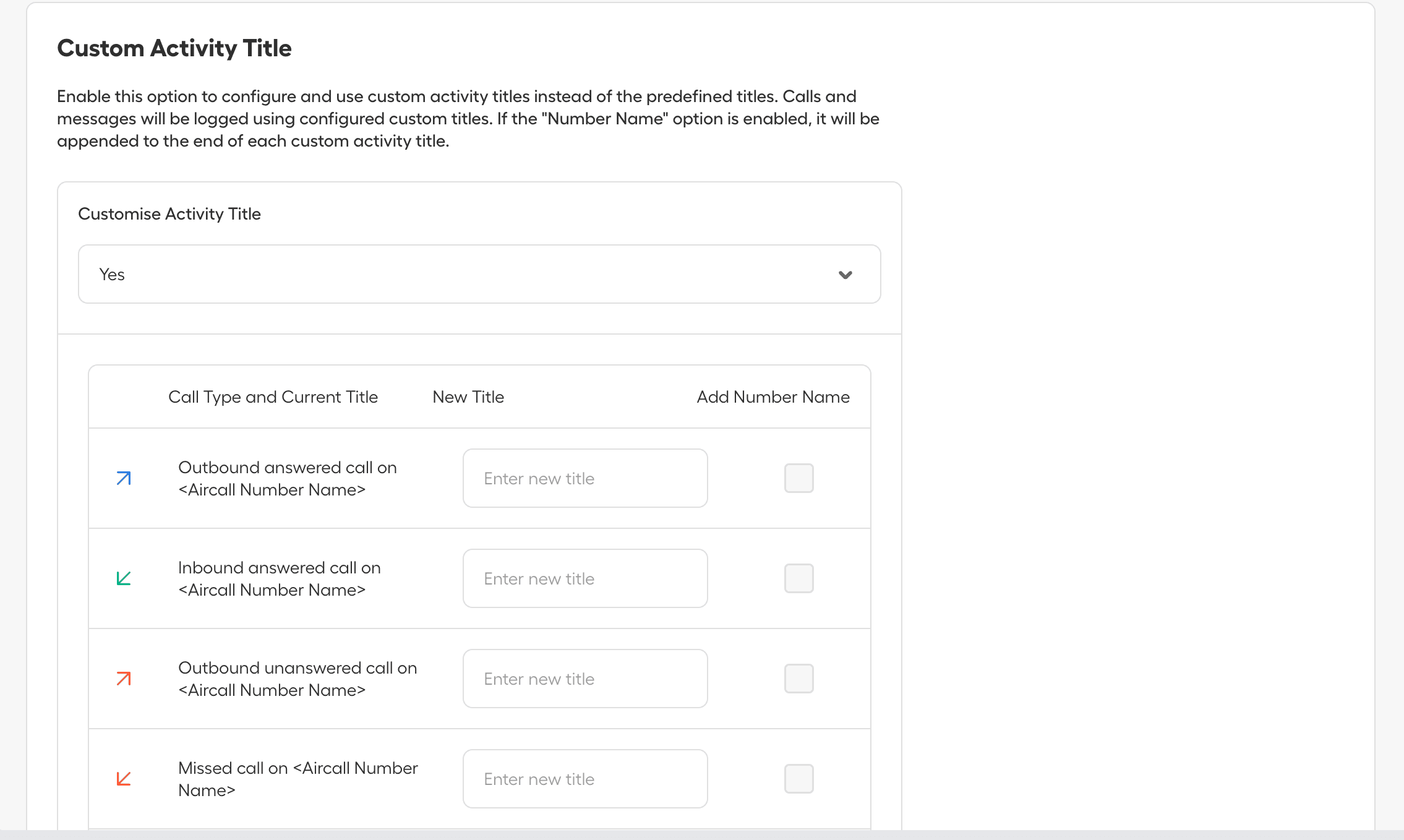This screenshot has width=1404, height=840.
Task: Click the Call Type and Current Title header
Action: coord(274,396)
